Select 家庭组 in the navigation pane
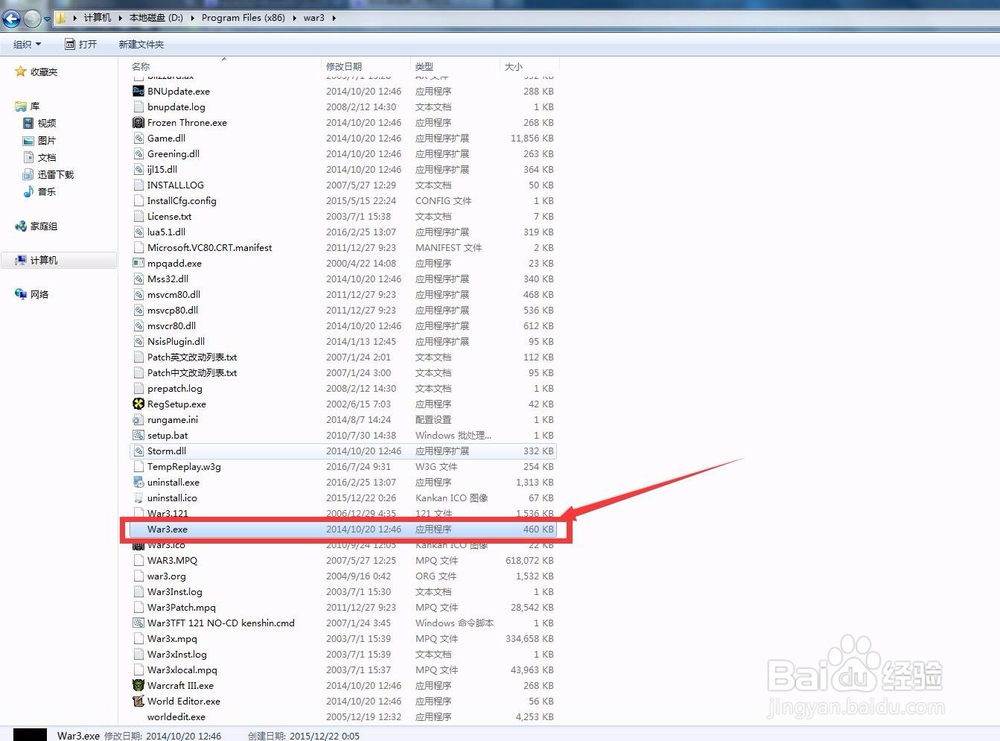This screenshot has width=1000, height=741. pyautogui.click(x=36, y=226)
